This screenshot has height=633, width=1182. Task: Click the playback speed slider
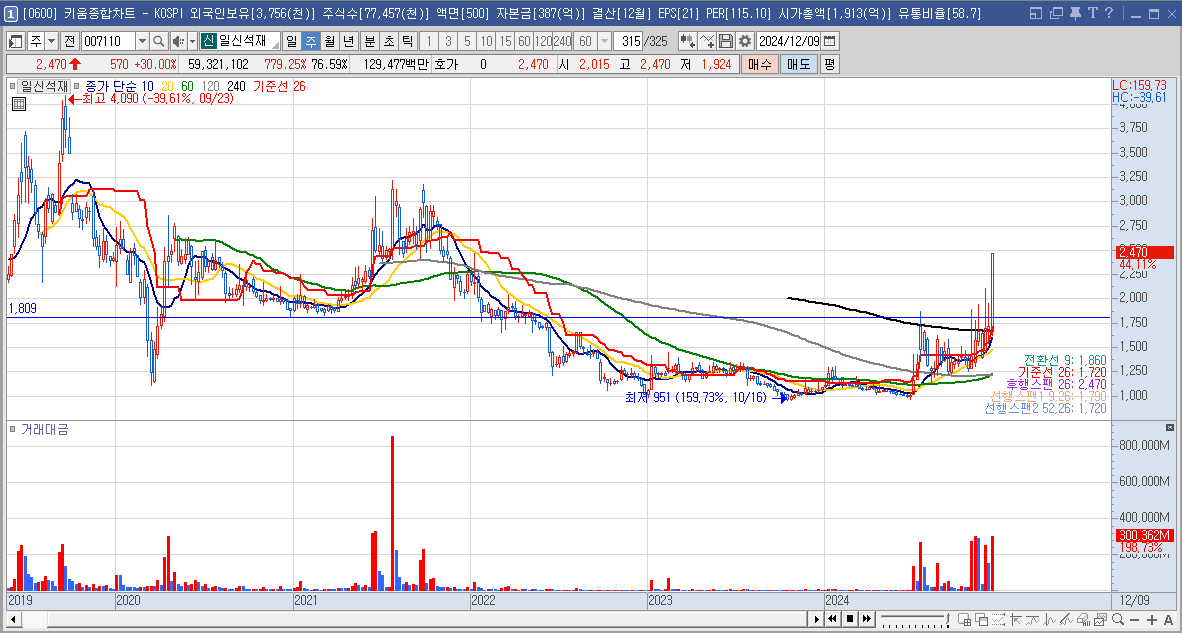coord(914,619)
